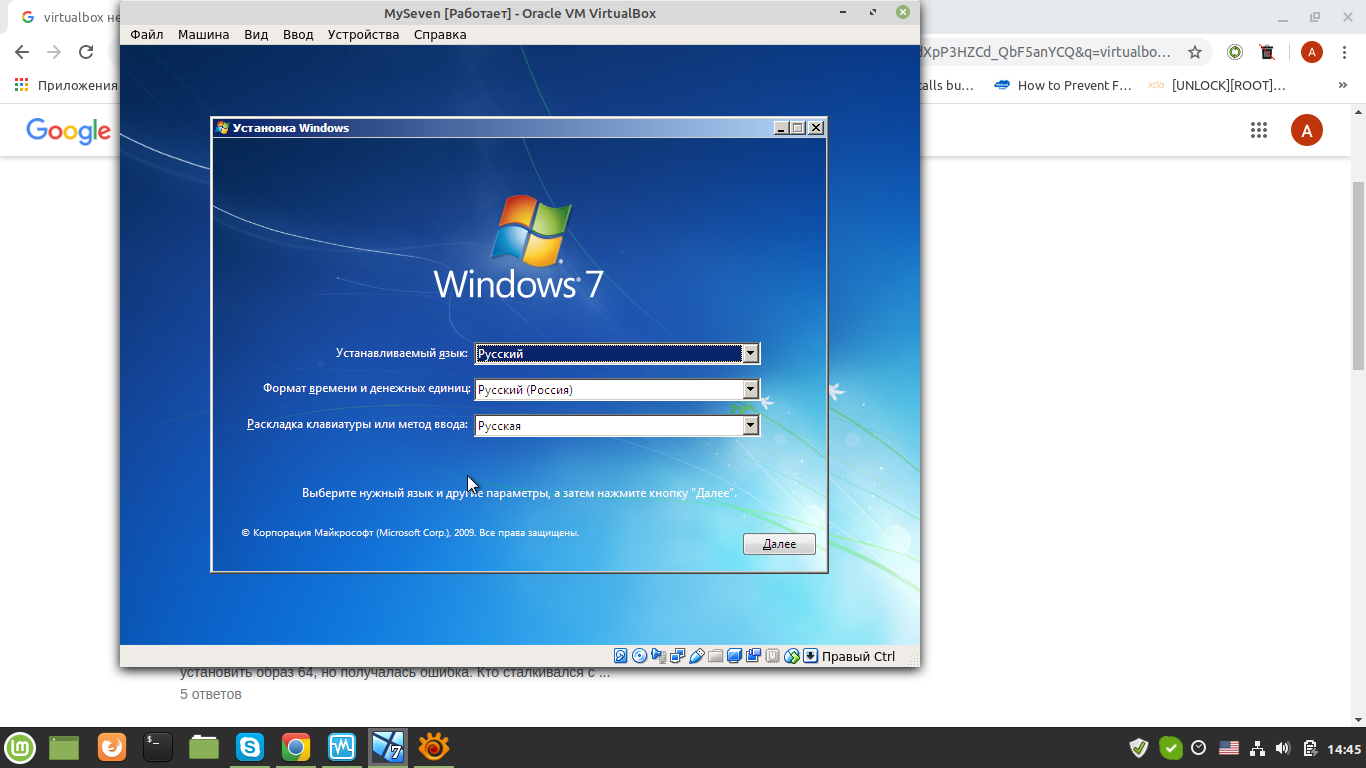Click the update manager shield tray icon
This screenshot has height=768, width=1366.
[1139, 748]
